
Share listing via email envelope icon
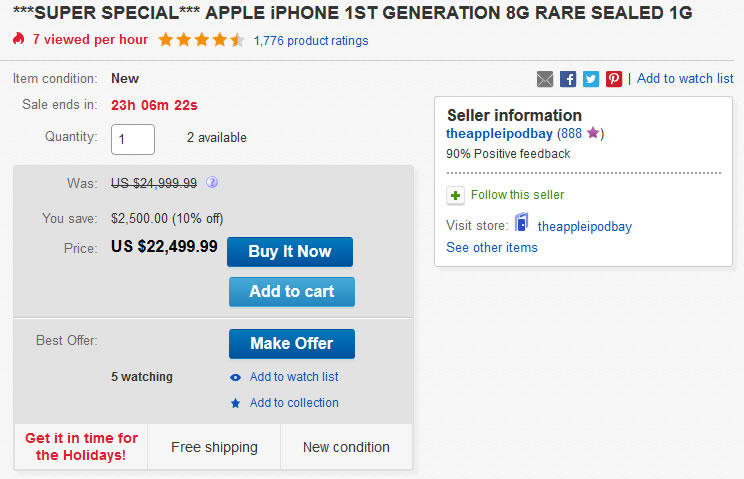click(x=545, y=79)
